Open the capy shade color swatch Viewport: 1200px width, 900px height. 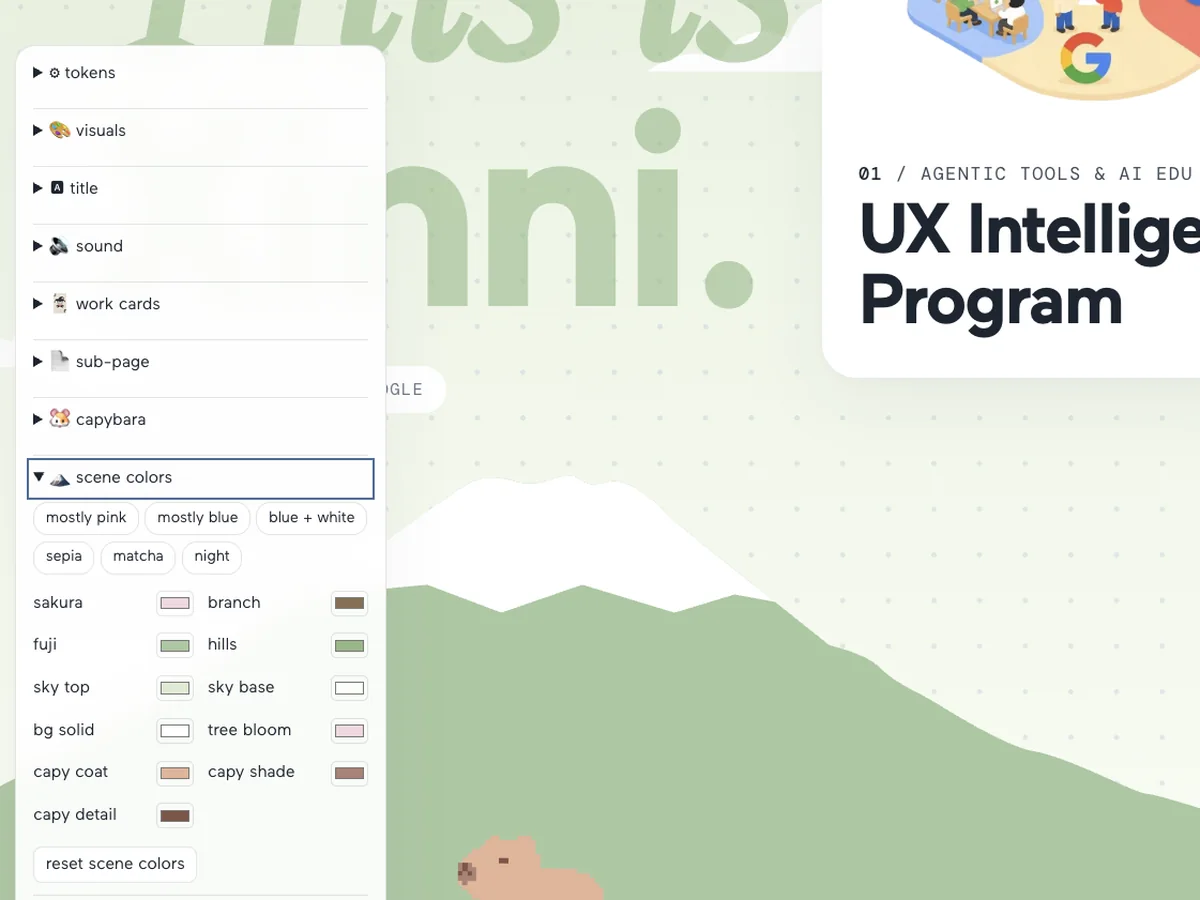[350, 773]
